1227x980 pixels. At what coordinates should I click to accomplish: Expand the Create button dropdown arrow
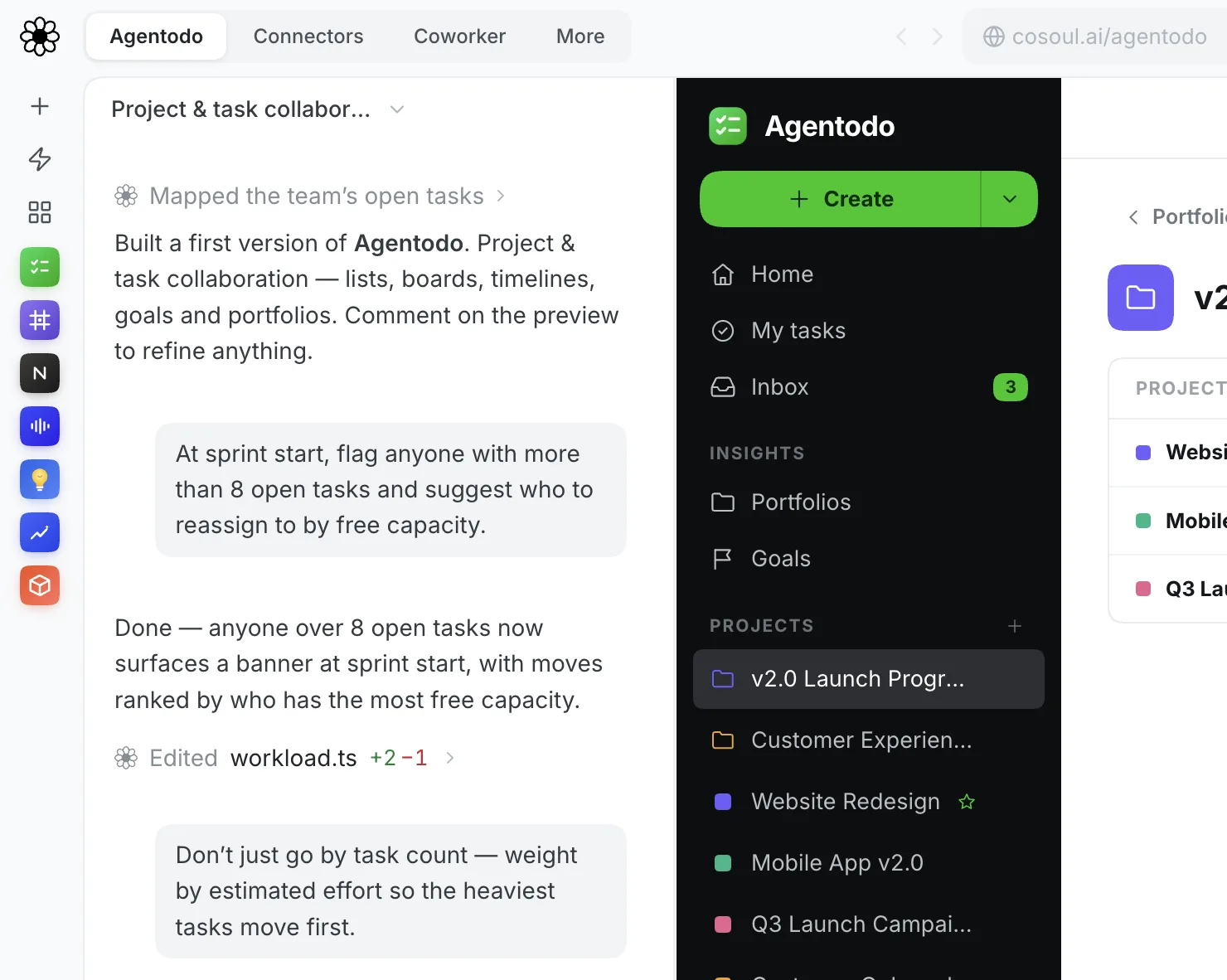tap(1009, 199)
